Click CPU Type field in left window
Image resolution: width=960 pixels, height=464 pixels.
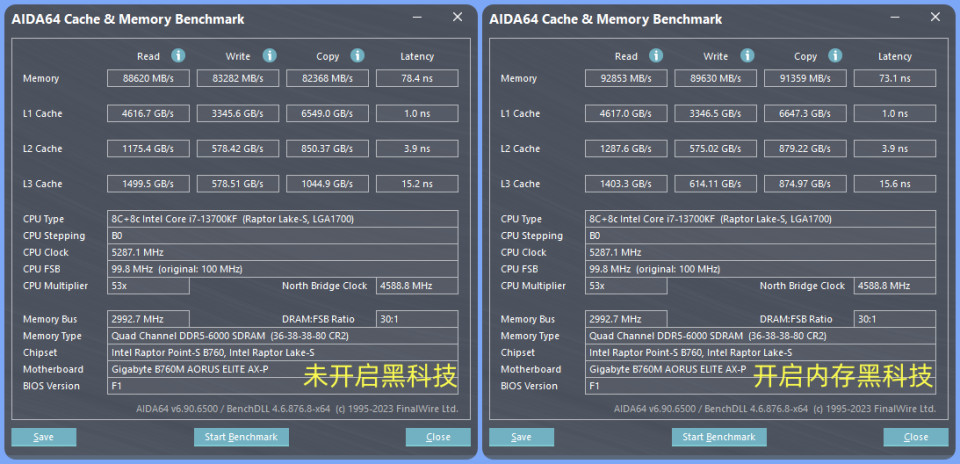pos(282,219)
